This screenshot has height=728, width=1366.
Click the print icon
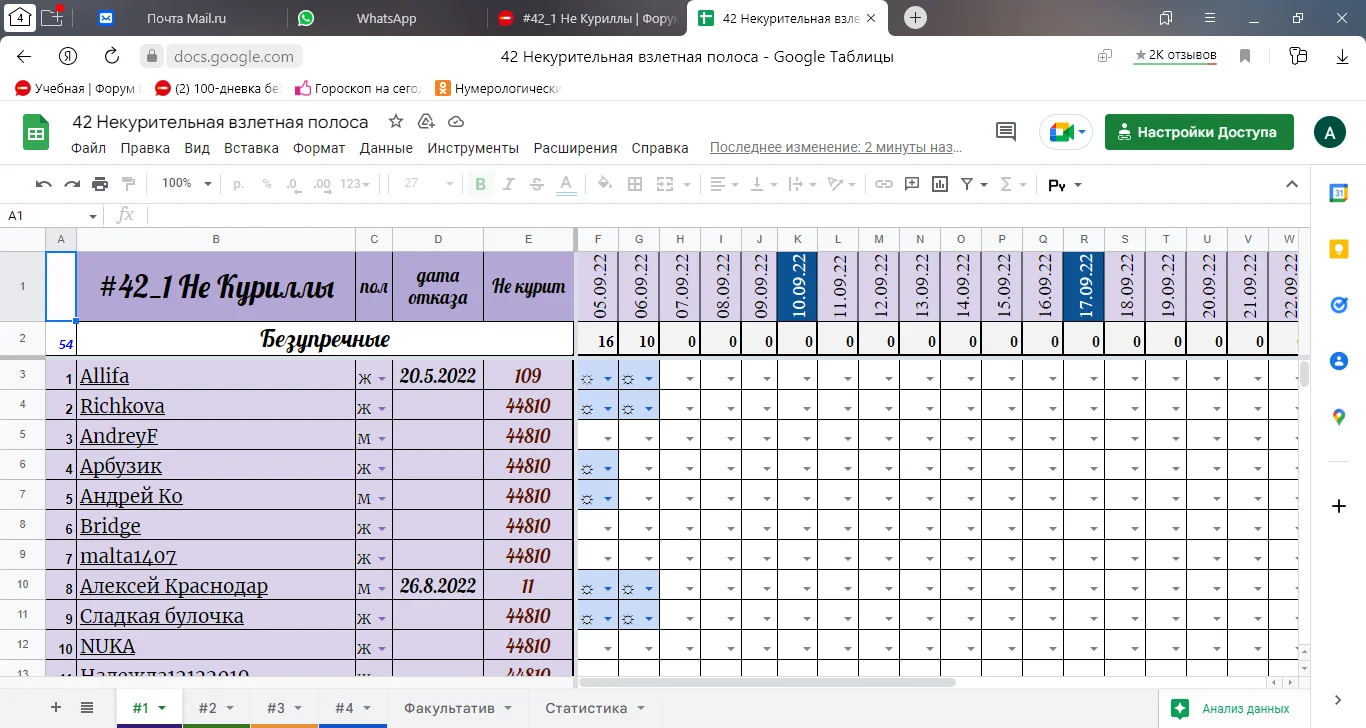(100, 184)
